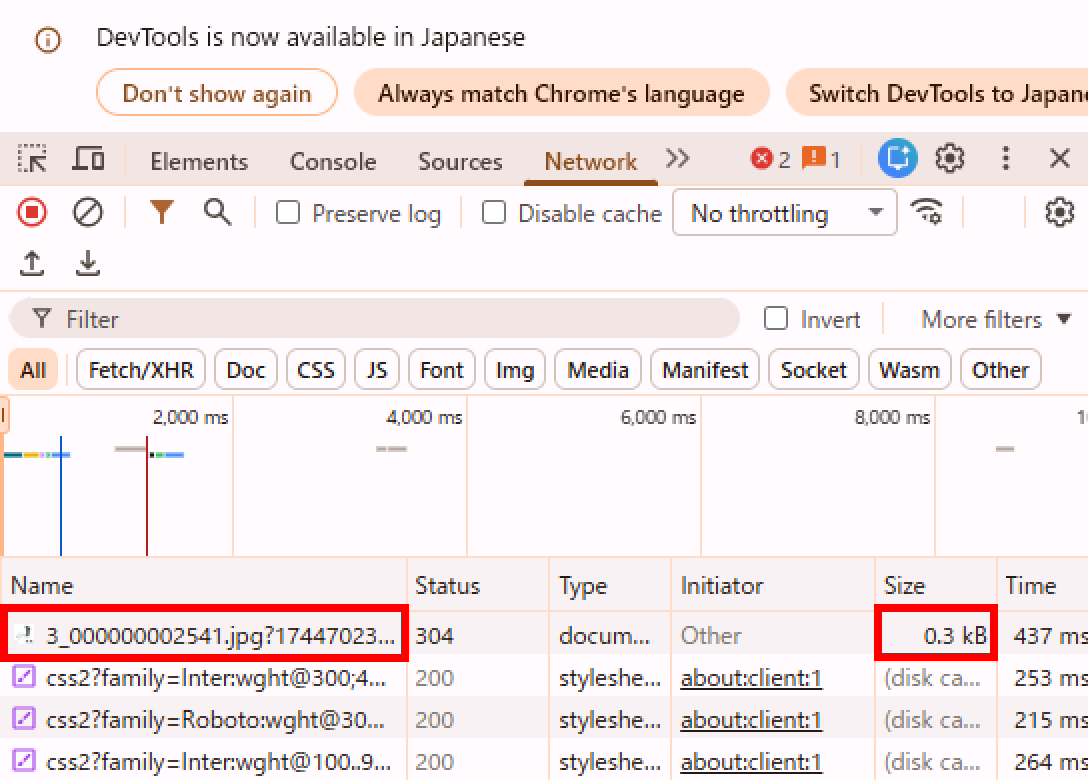Show more DevTools tabs chevron
This screenshot has height=780, width=1088.
(678, 159)
